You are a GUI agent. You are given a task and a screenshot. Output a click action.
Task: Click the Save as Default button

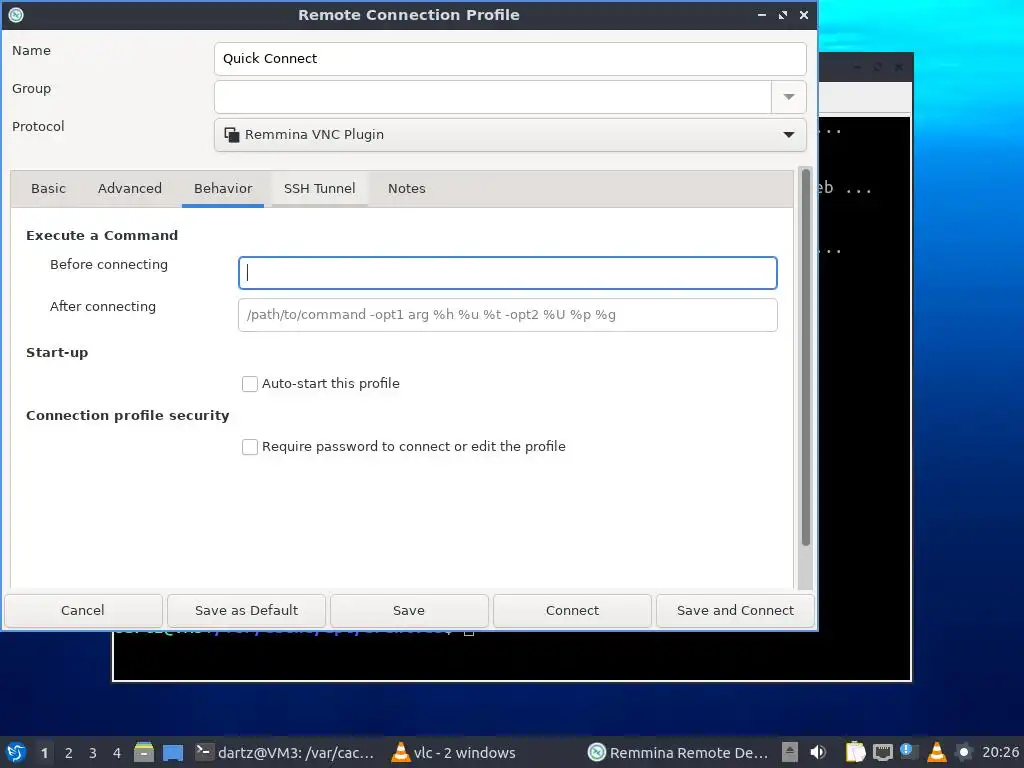tap(246, 611)
